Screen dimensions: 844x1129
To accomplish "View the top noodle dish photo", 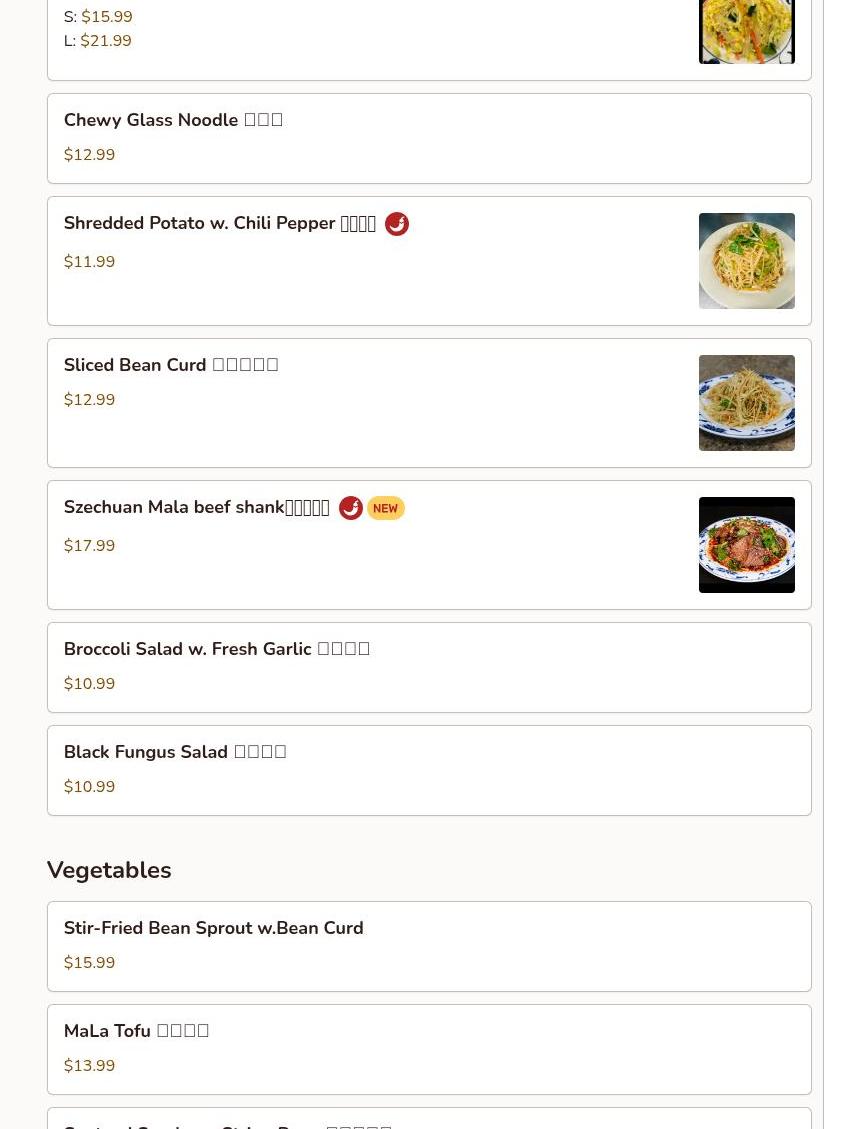I will [747, 32].
